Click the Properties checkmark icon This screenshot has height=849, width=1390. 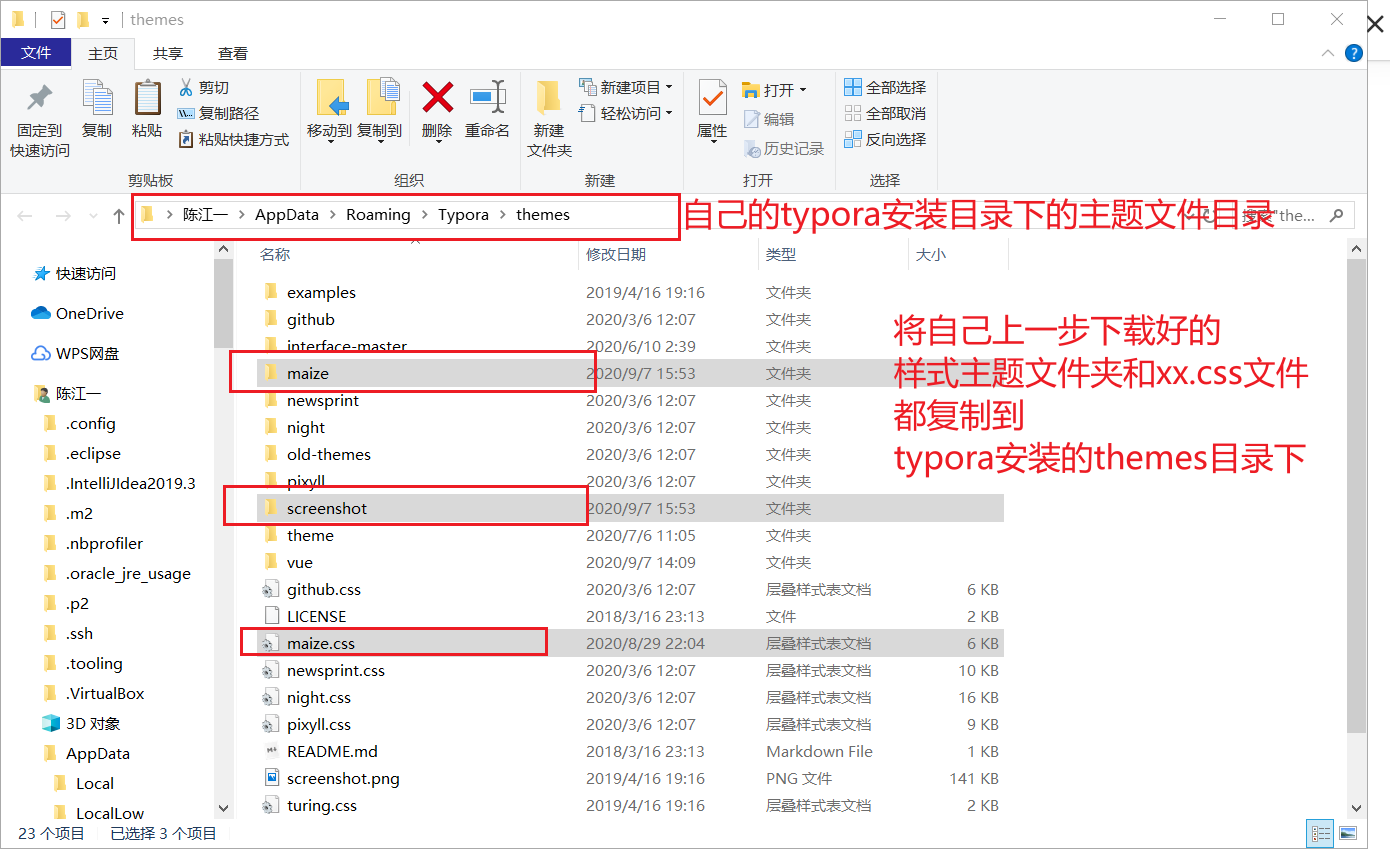tap(712, 98)
